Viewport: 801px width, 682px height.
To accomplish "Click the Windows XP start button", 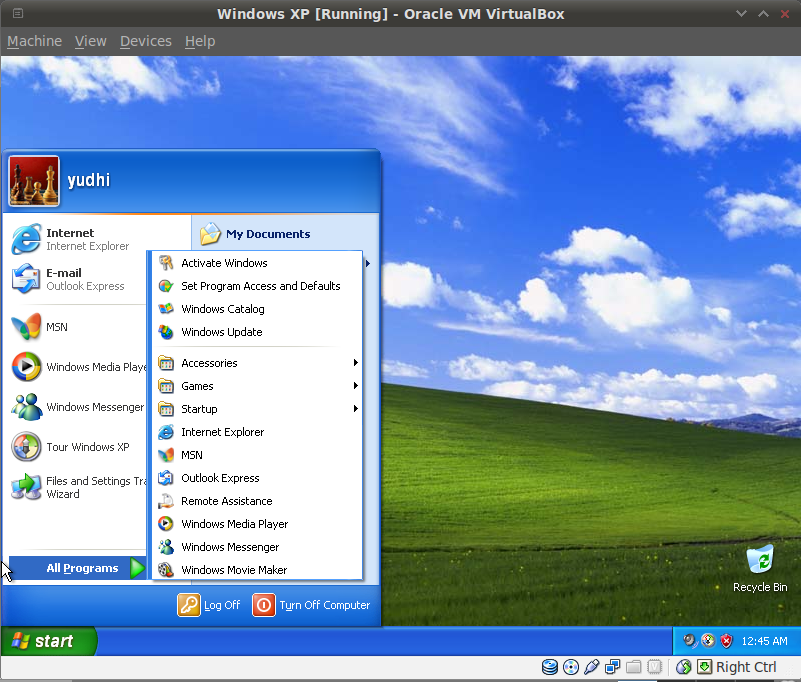I will click(49, 641).
